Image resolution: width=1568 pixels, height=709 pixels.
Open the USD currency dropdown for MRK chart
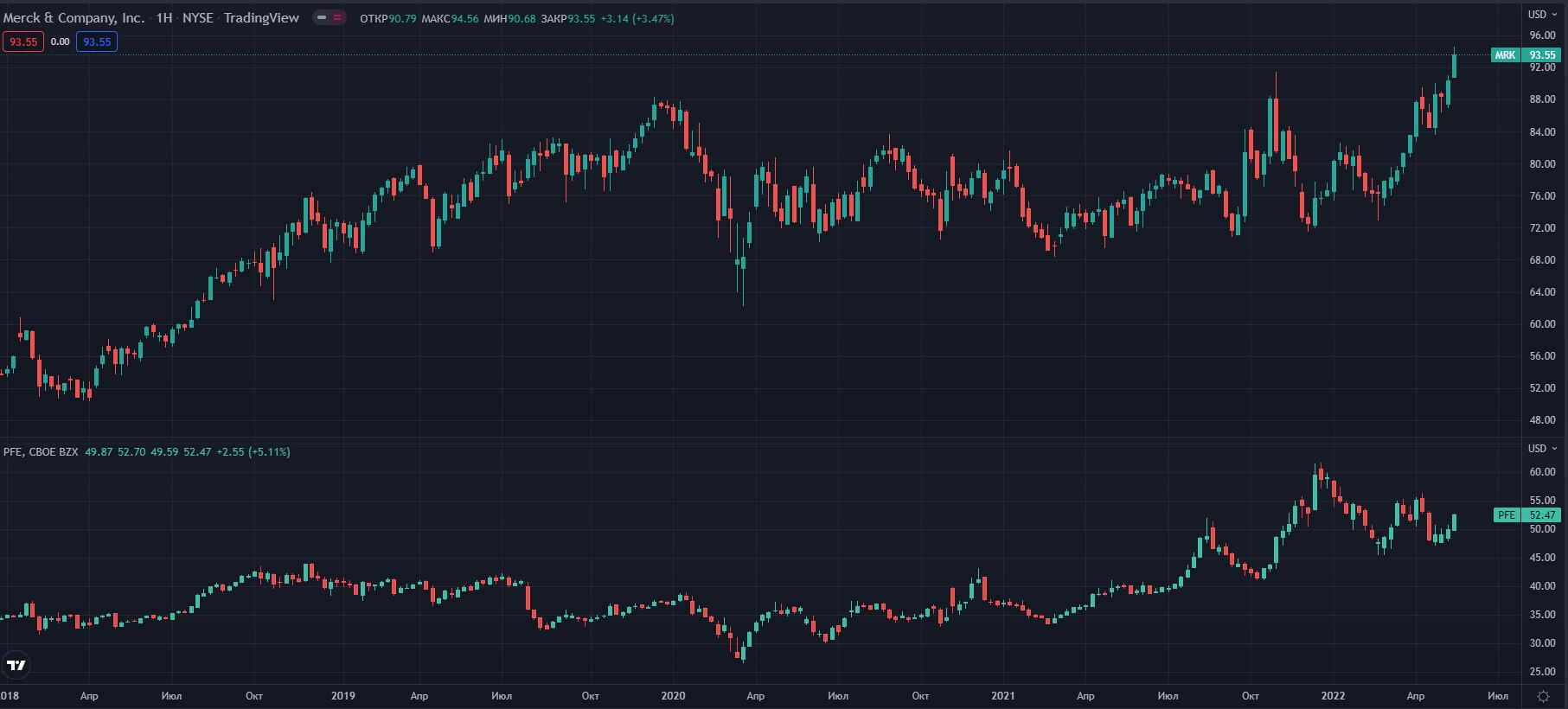(1542, 14)
